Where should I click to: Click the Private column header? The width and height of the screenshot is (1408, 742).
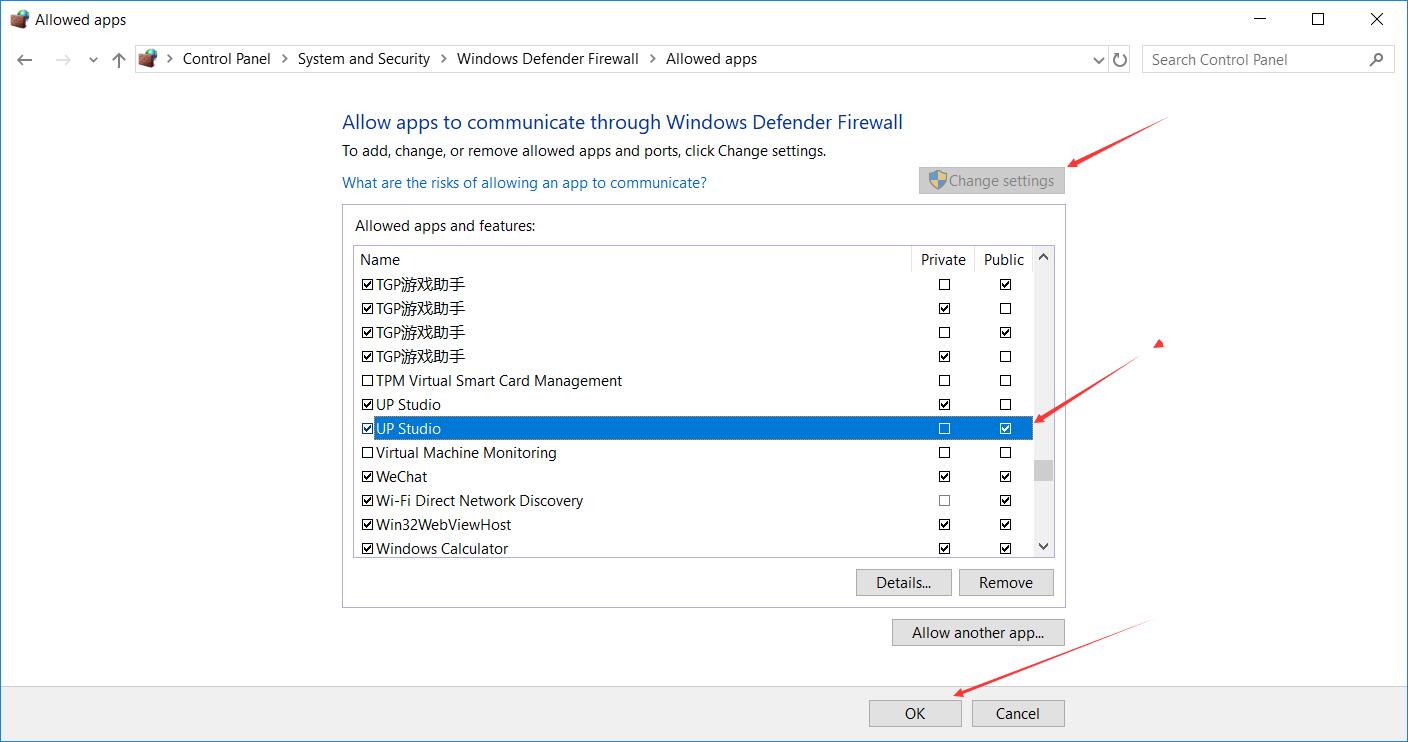(943, 259)
